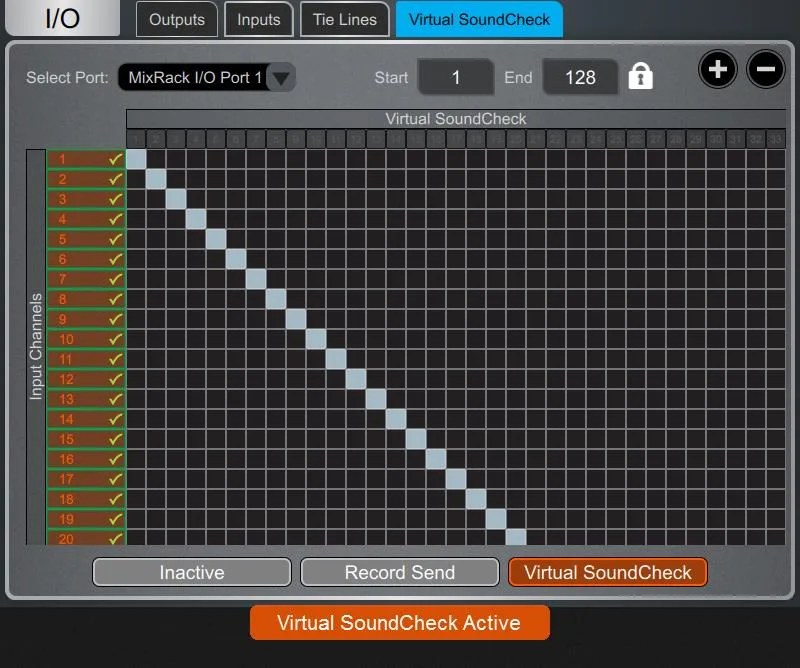
Task: Select MixRack I/O Port 1 combo box
Action: [207, 78]
